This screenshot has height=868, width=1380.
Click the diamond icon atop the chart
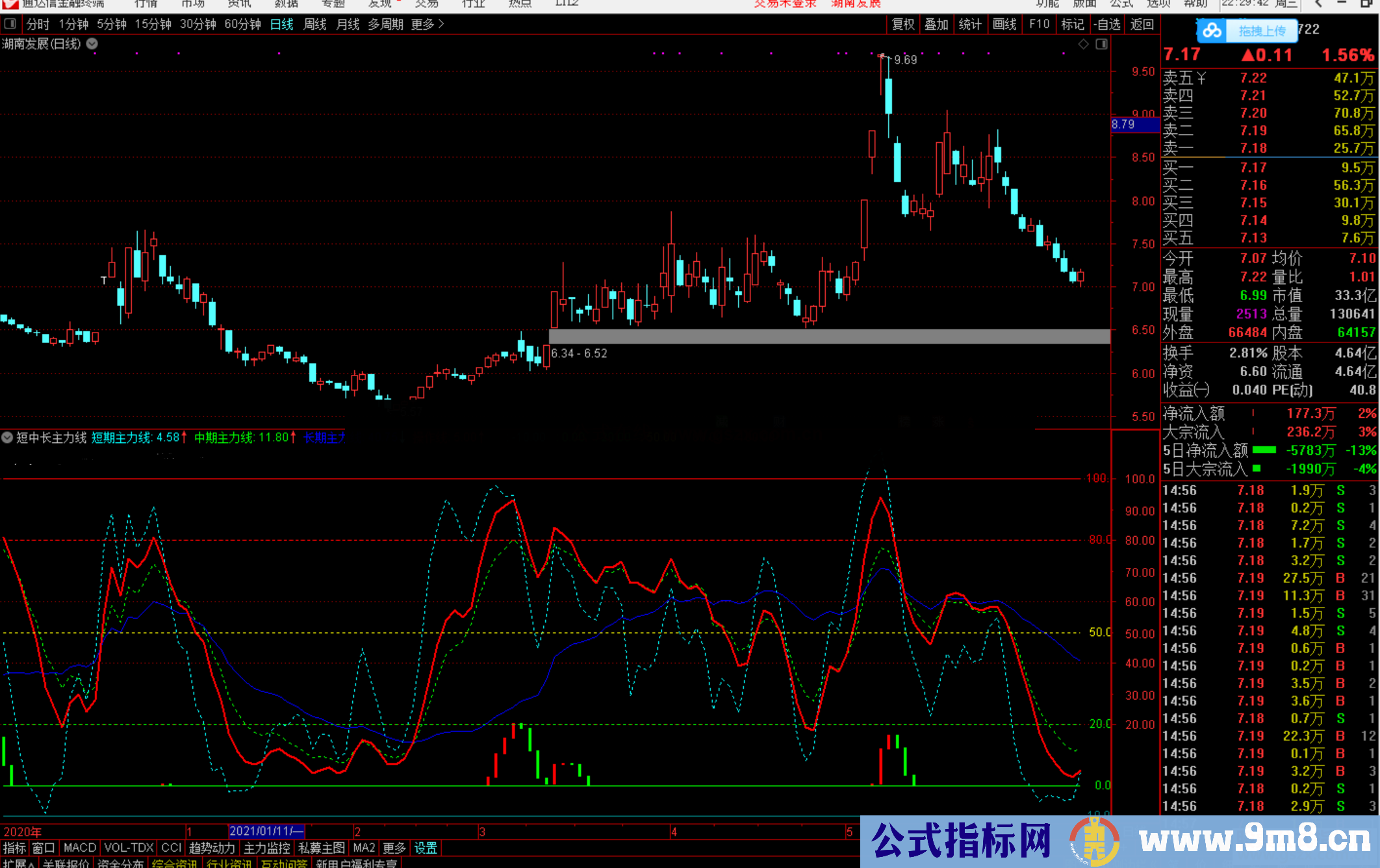(x=1083, y=44)
